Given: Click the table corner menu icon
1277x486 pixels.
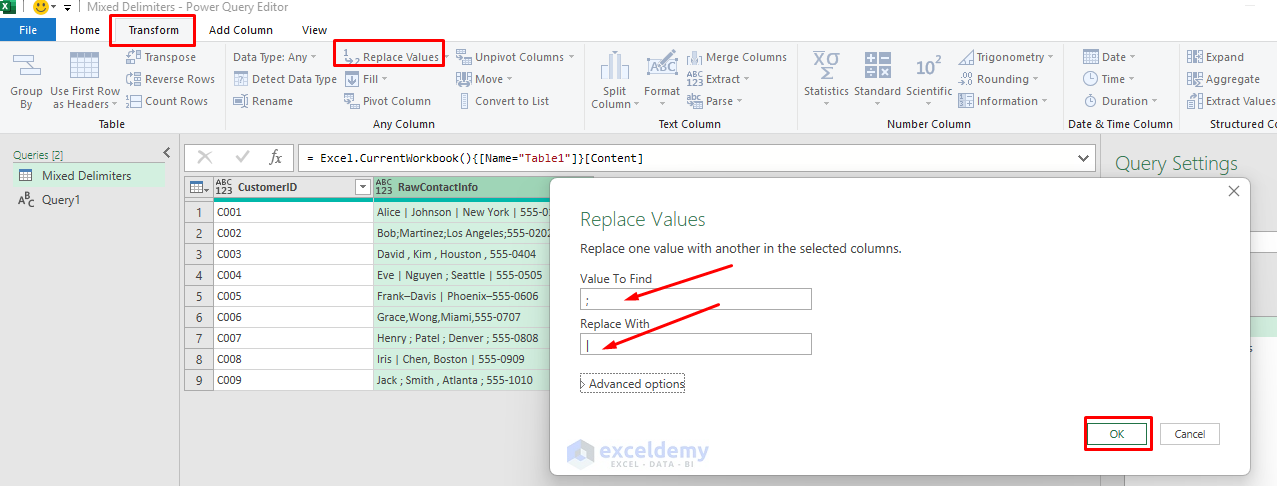Looking at the screenshot, I should [198, 187].
